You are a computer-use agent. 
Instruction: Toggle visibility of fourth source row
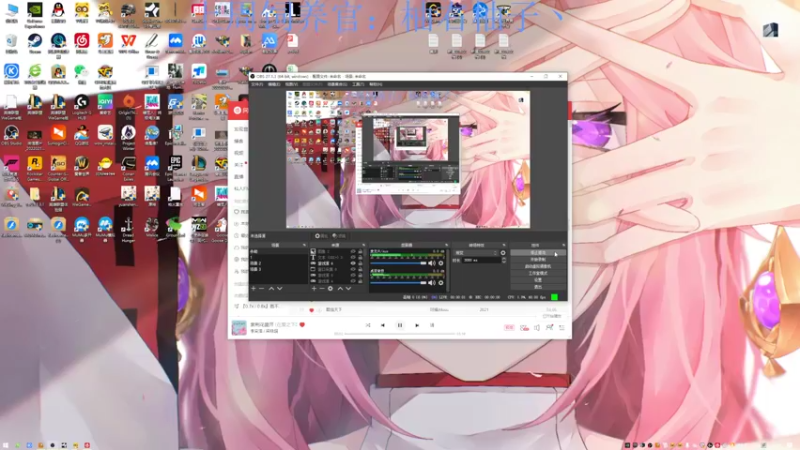(353, 269)
